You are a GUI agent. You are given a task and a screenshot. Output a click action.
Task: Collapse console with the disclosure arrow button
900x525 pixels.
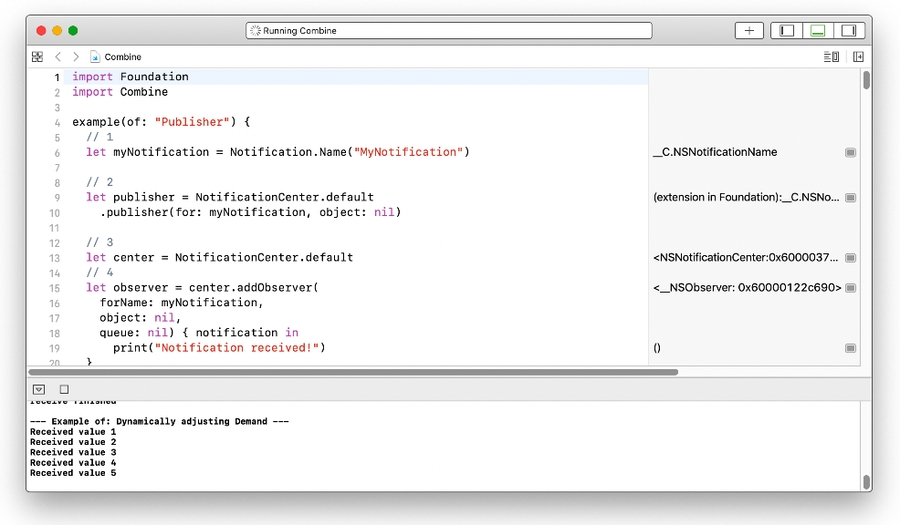(38, 389)
